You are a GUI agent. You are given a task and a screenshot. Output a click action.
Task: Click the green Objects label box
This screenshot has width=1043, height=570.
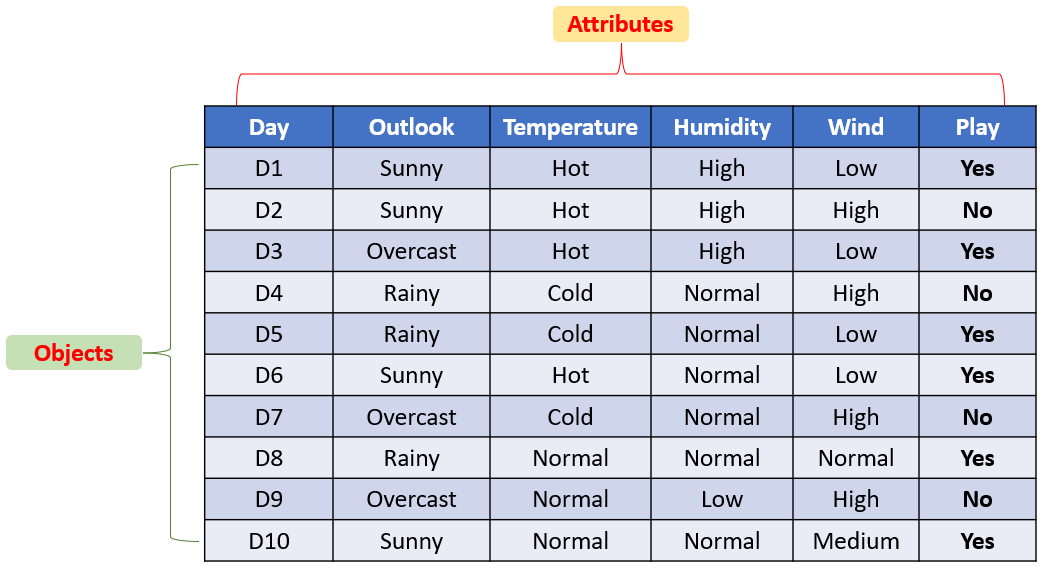[74, 353]
